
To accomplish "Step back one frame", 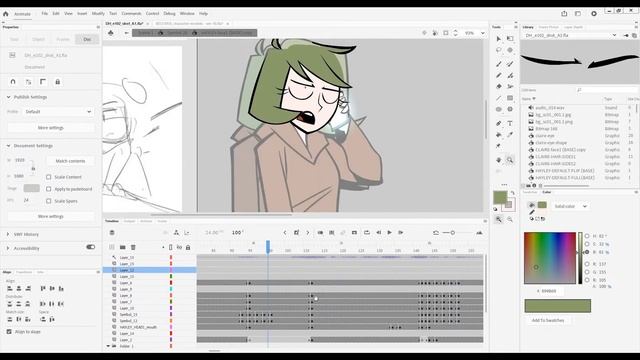I will click(x=378, y=233).
